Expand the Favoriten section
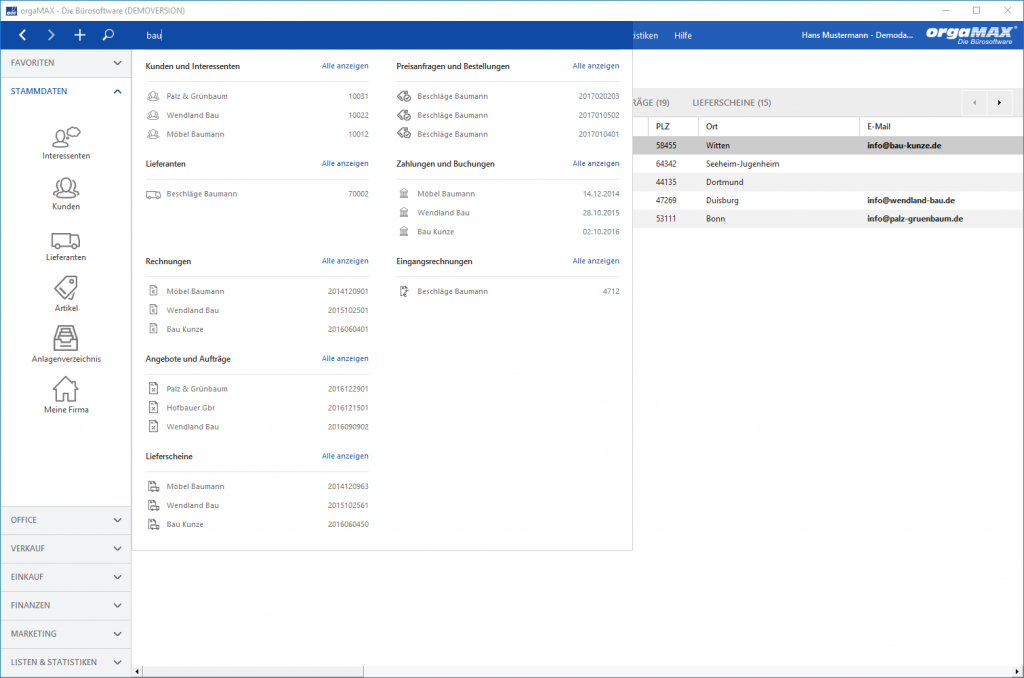Screen dimensions: 1024x678 66,63
